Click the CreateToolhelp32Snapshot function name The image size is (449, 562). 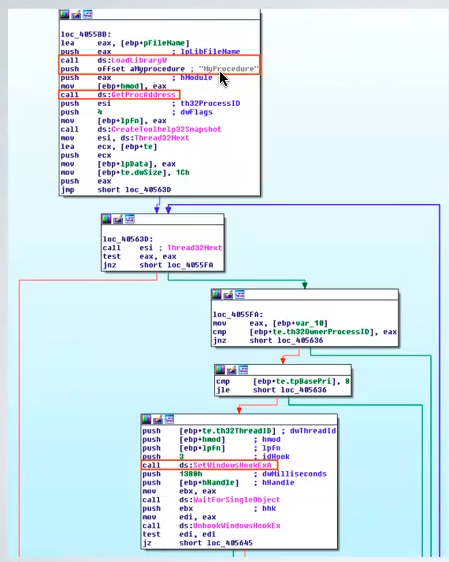(x=166, y=129)
